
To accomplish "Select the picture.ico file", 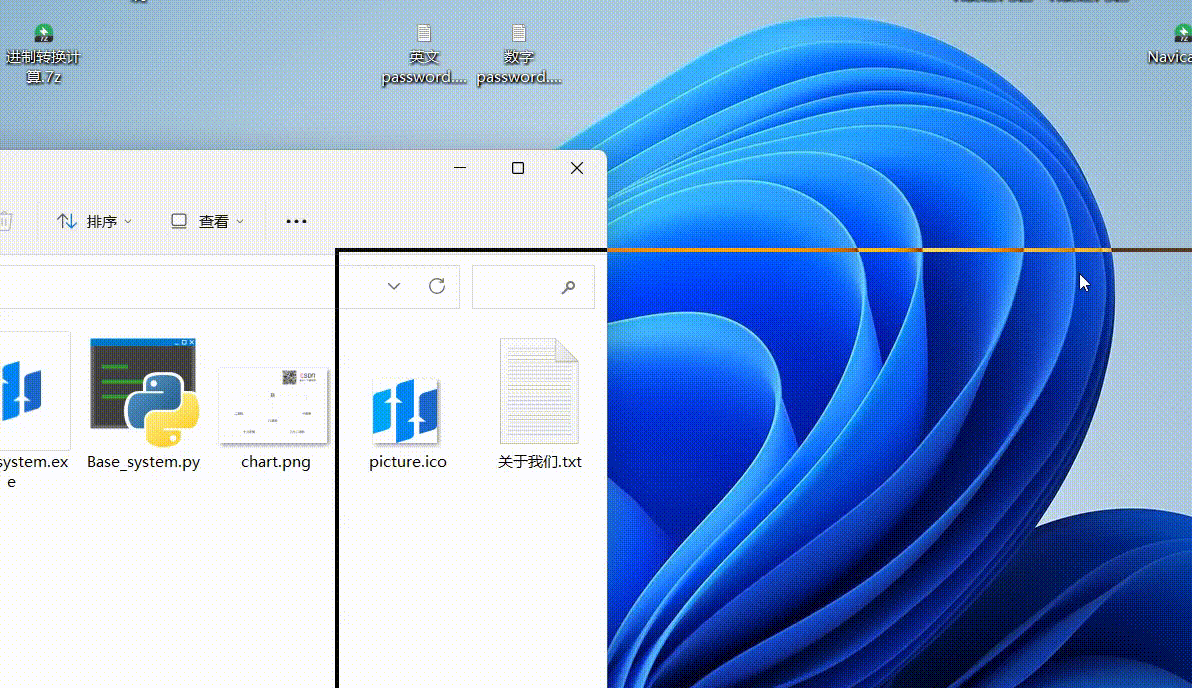I will [406, 411].
